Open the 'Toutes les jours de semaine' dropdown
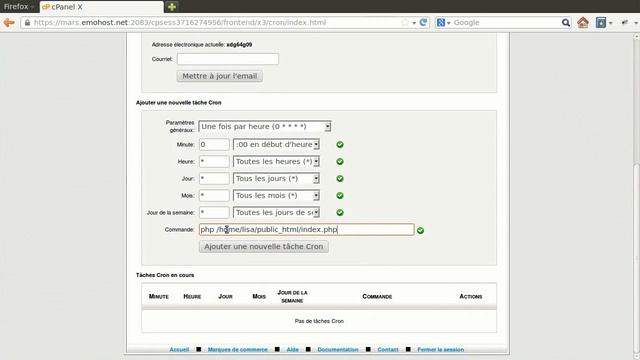The width and height of the screenshot is (640, 360). tap(276, 213)
